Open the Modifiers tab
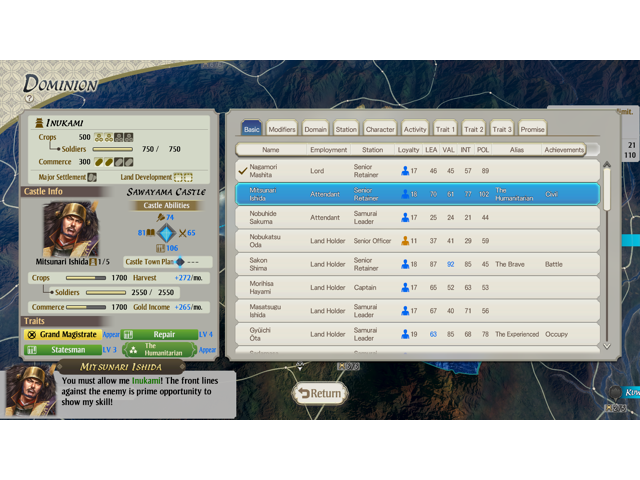 282,129
